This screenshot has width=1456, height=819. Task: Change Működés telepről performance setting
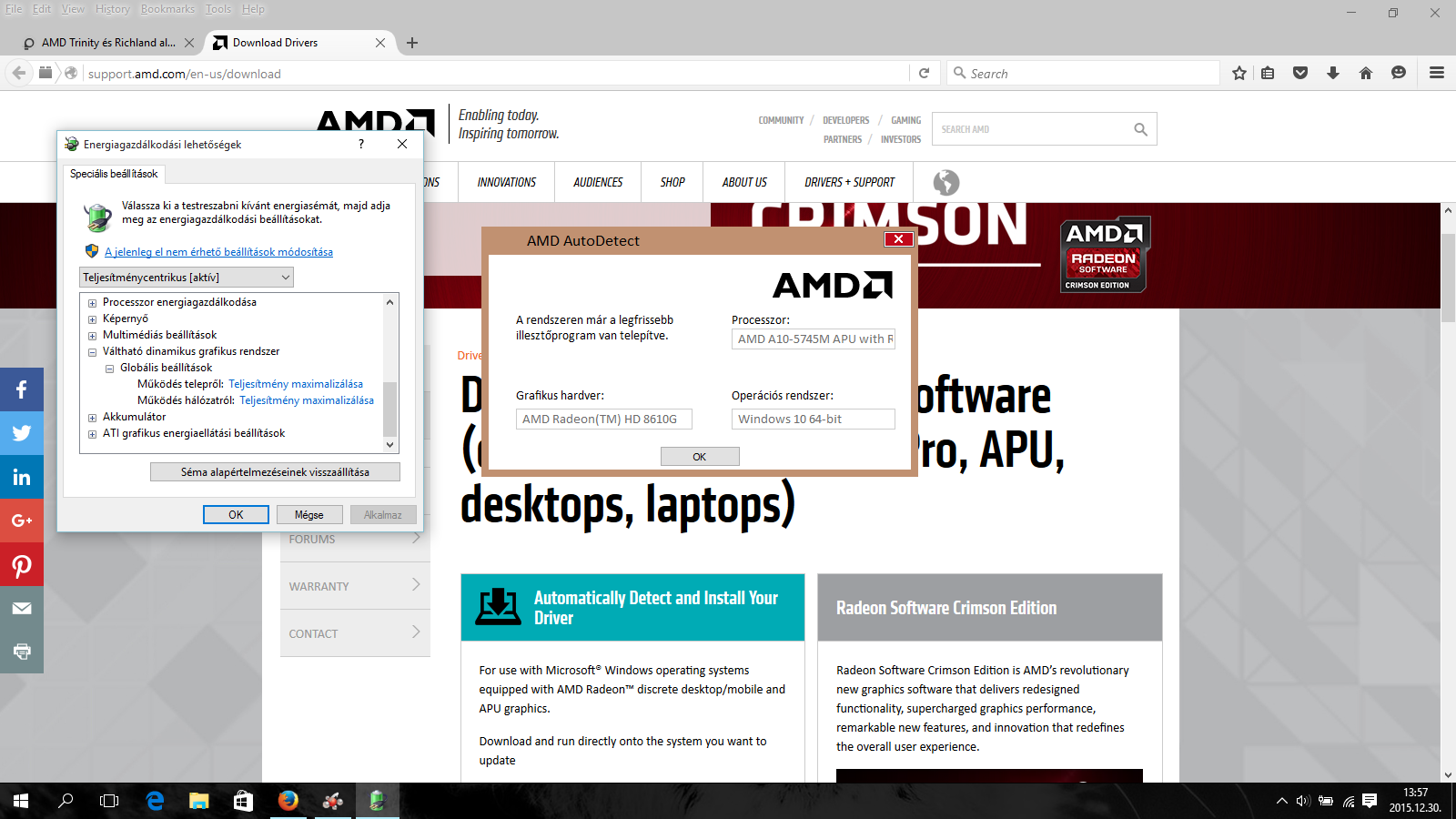pos(296,384)
